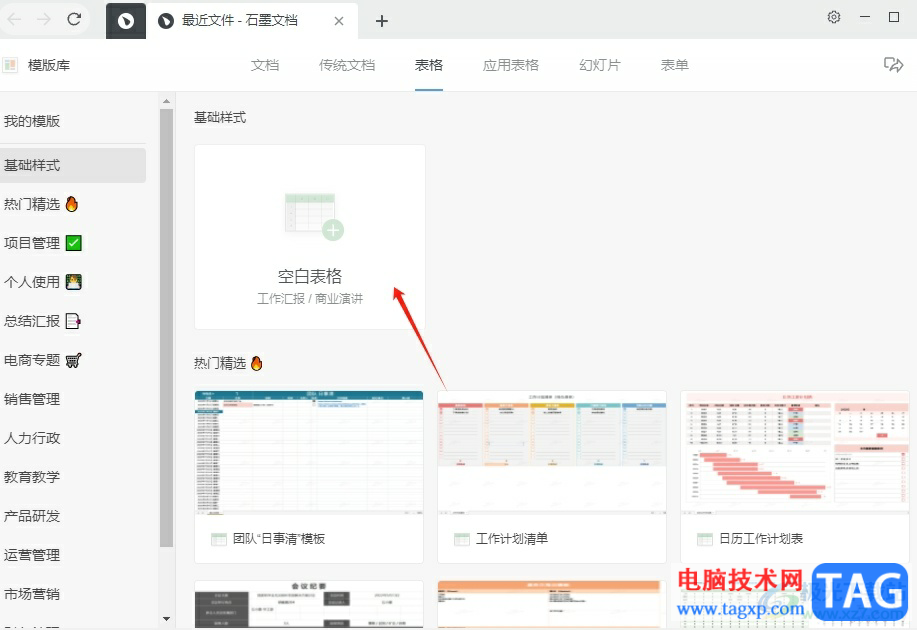
Task: Open 人力行政 category in sidebar
Action: point(32,438)
